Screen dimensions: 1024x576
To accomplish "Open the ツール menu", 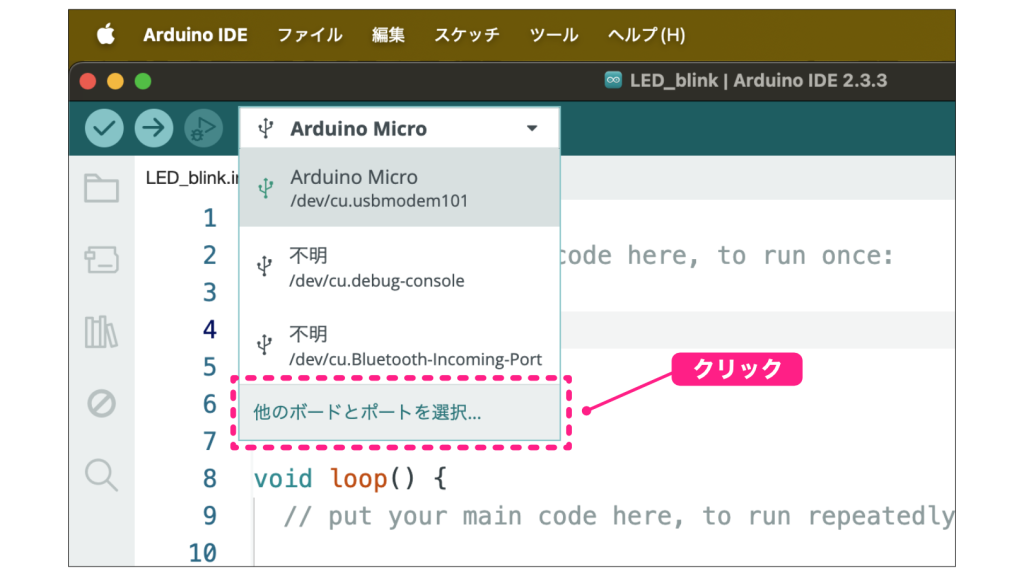I will [x=554, y=35].
